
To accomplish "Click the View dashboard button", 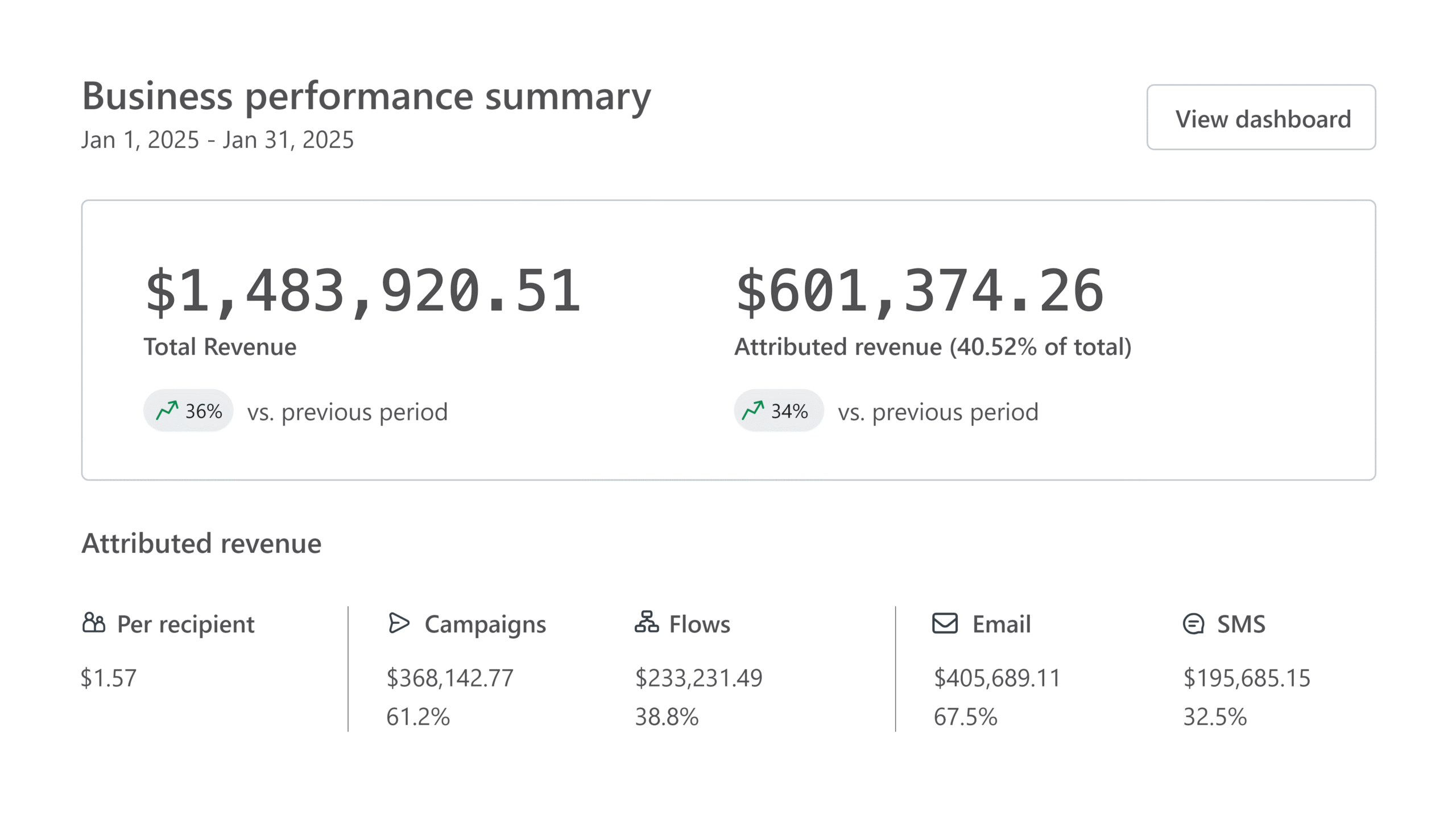I will [x=1261, y=117].
